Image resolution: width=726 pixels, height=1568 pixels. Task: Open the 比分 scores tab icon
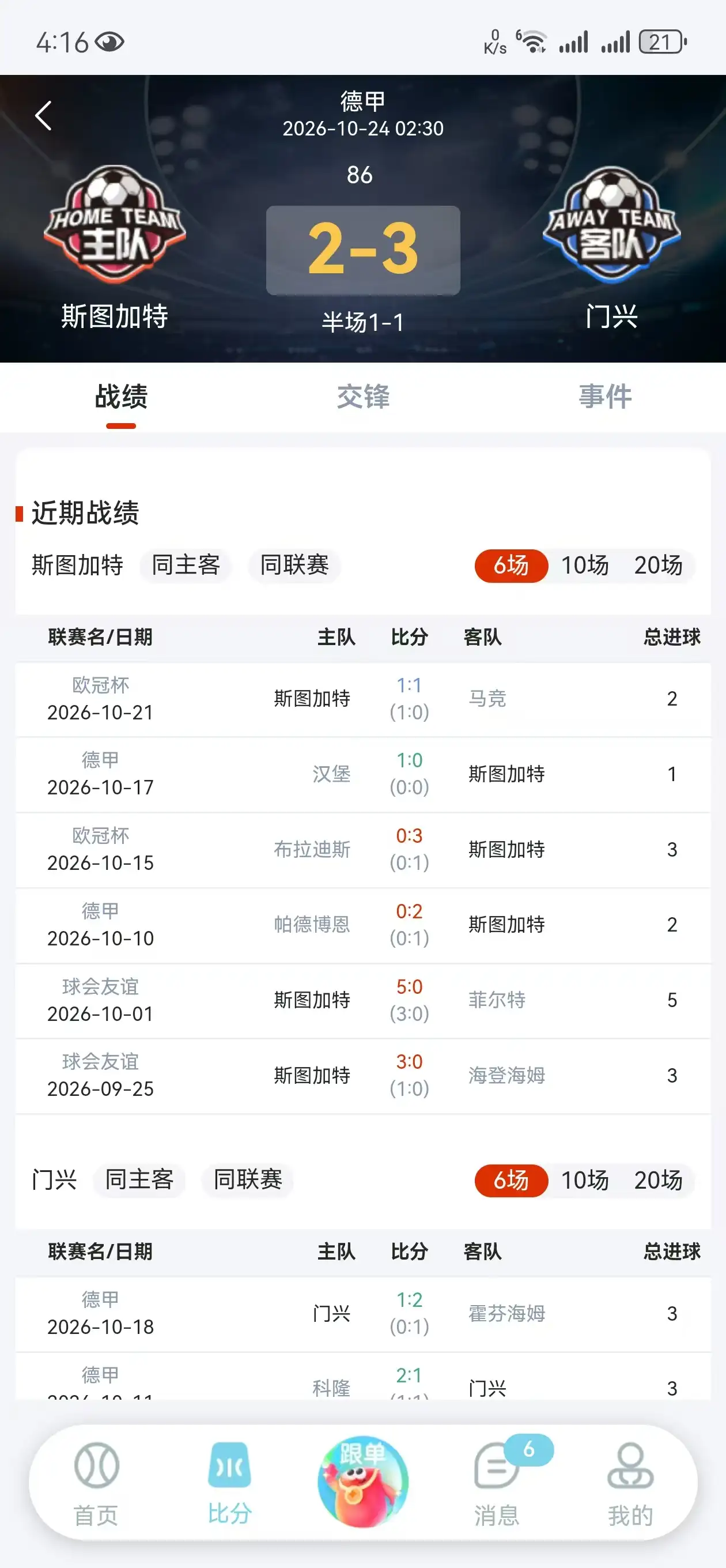point(229,1466)
